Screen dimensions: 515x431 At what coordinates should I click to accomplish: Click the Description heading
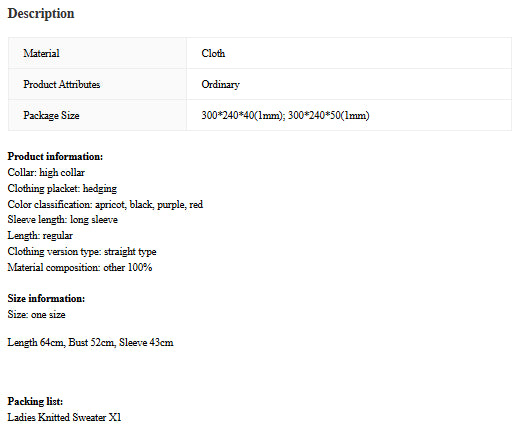pos(41,14)
